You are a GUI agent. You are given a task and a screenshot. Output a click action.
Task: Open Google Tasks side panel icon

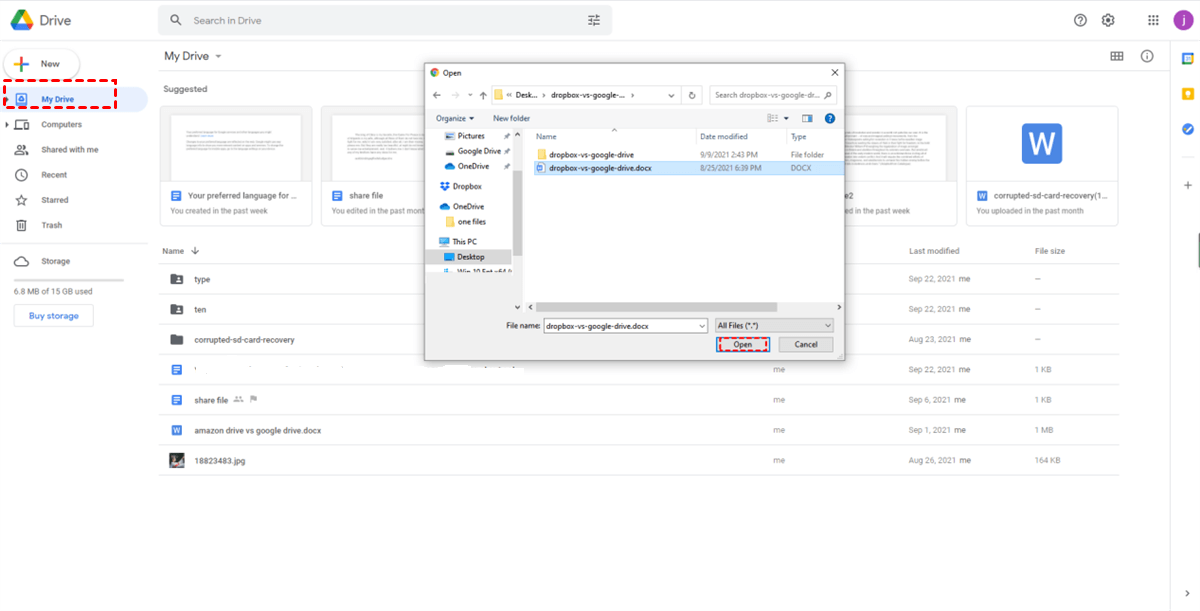1187,129
